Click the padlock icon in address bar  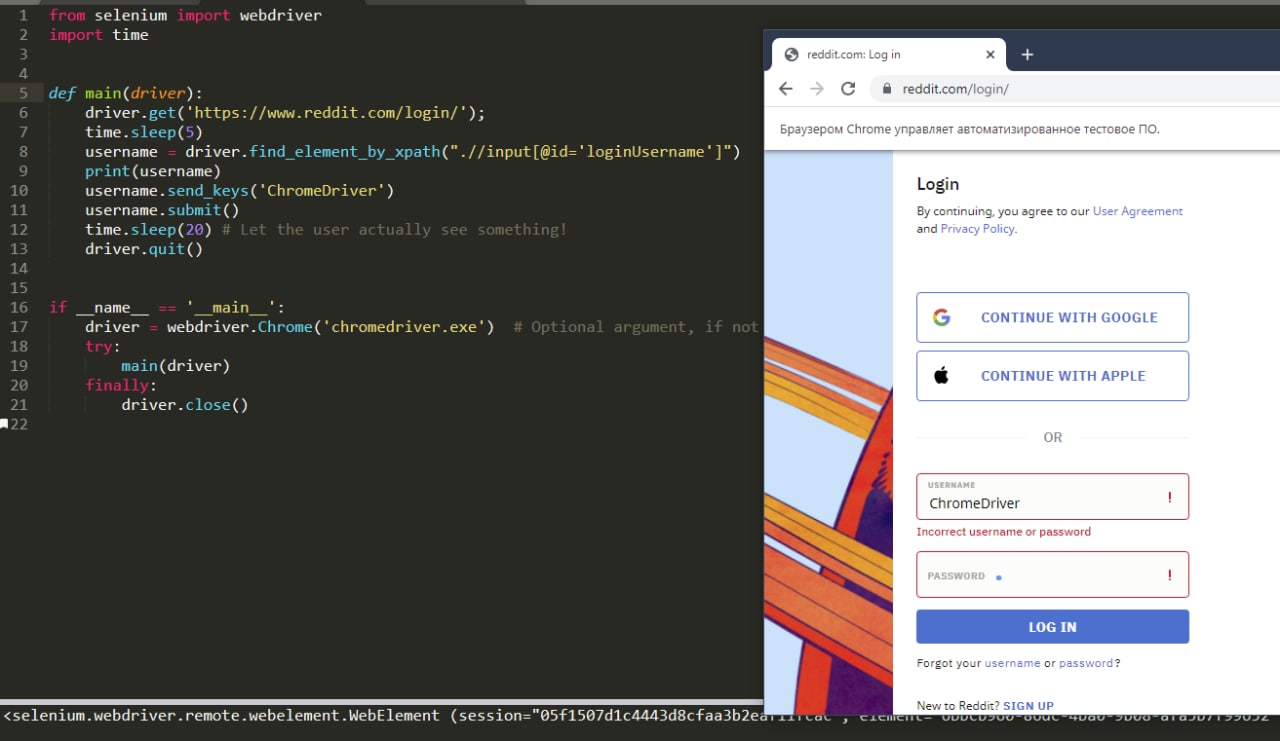tap(886, 89)
